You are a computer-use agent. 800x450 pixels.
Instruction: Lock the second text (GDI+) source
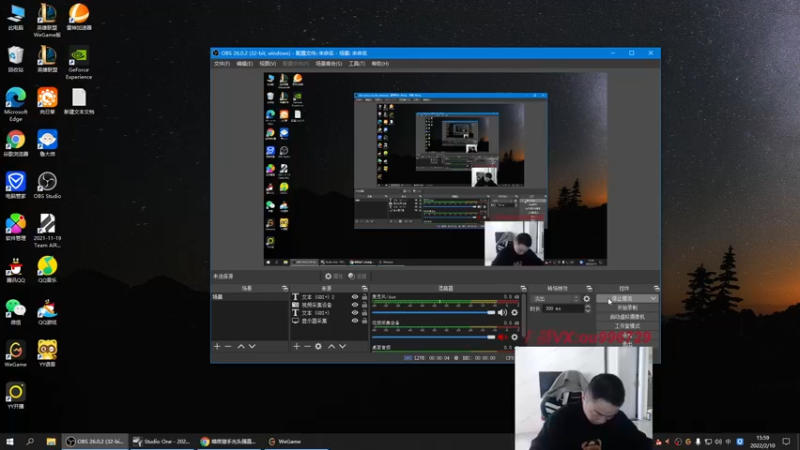(x=364, y=313)
